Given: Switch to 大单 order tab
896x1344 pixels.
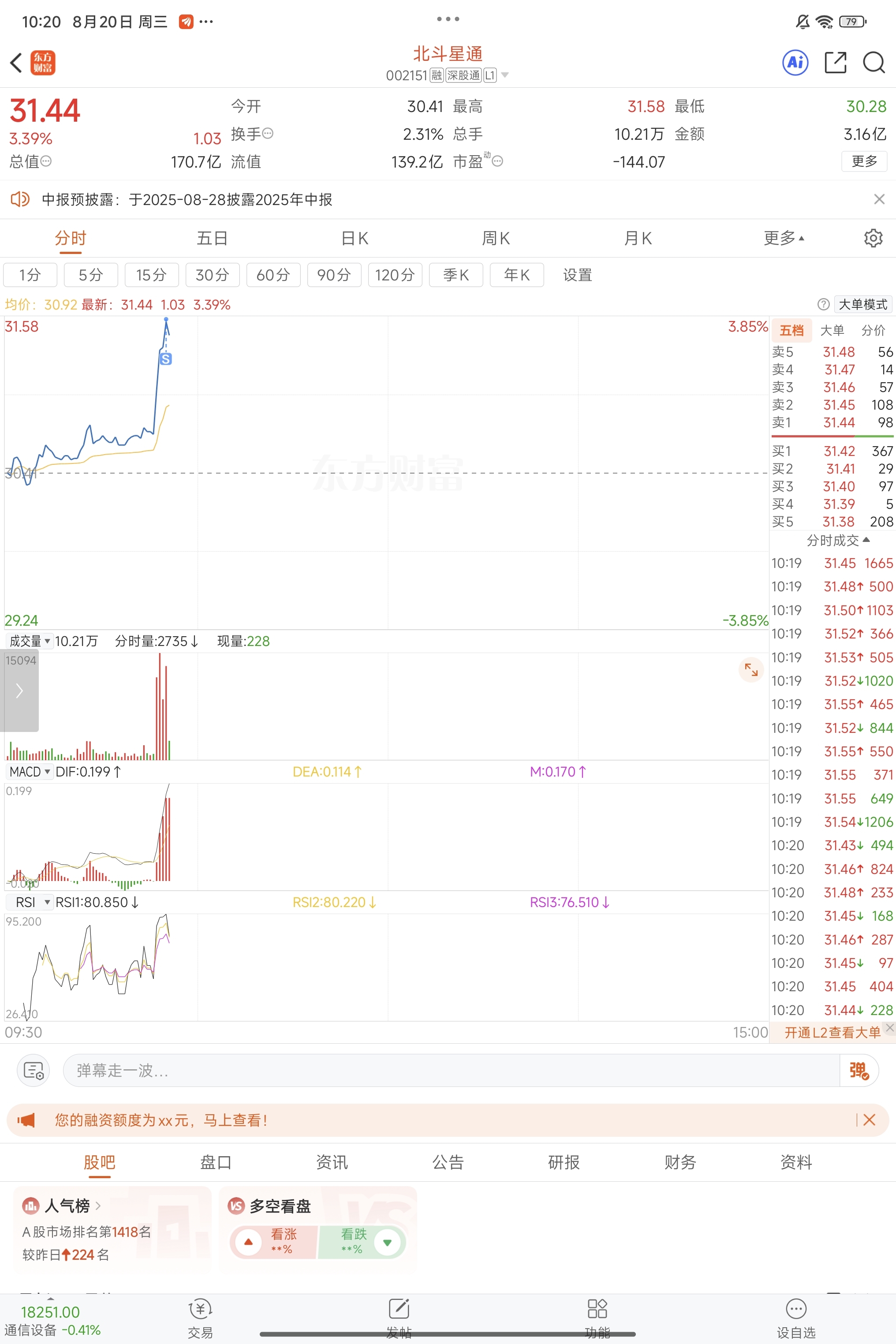Looking at the screenshot, I should click(x=832, y=330).
